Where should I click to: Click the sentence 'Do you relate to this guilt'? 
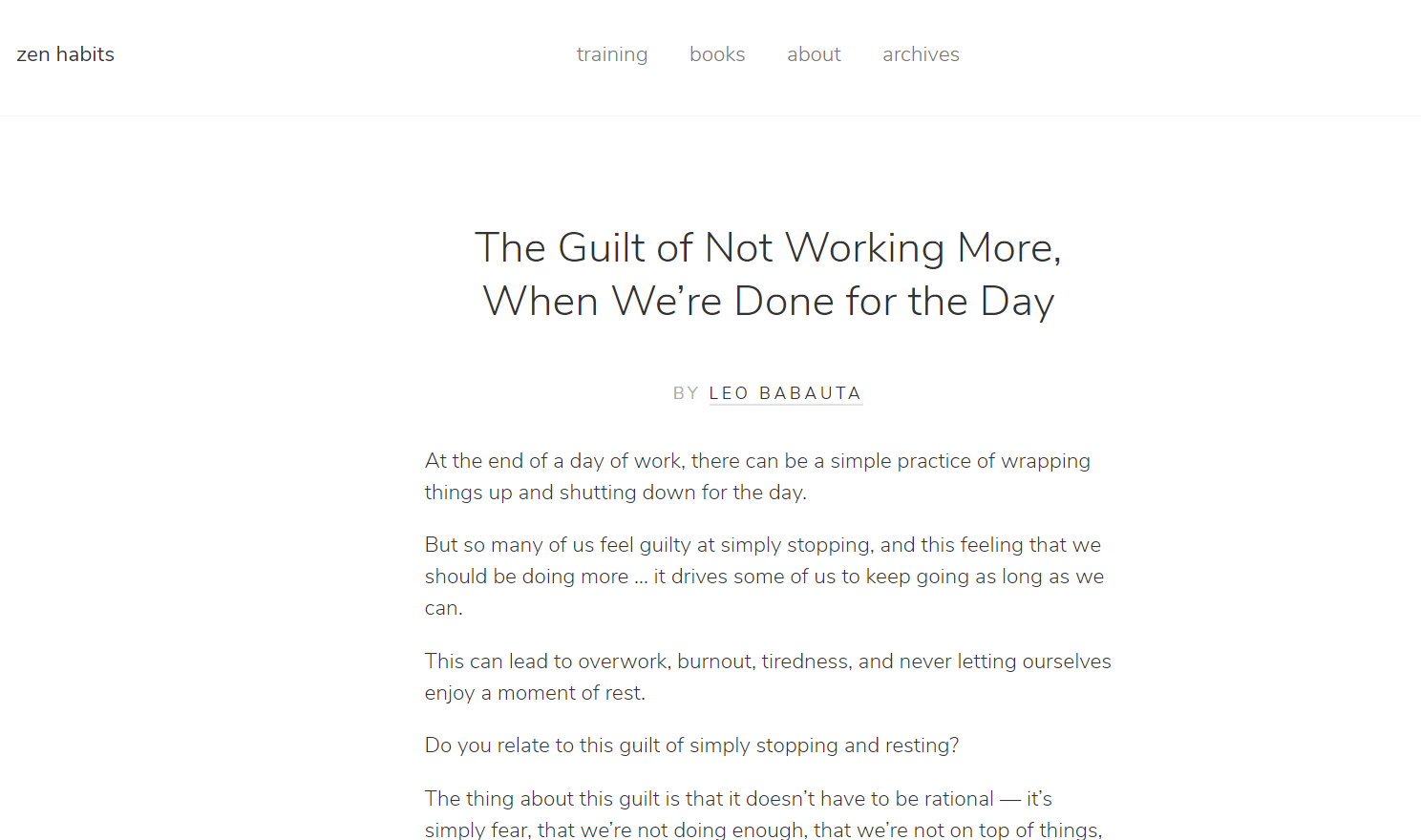click(x=692, y=745)
